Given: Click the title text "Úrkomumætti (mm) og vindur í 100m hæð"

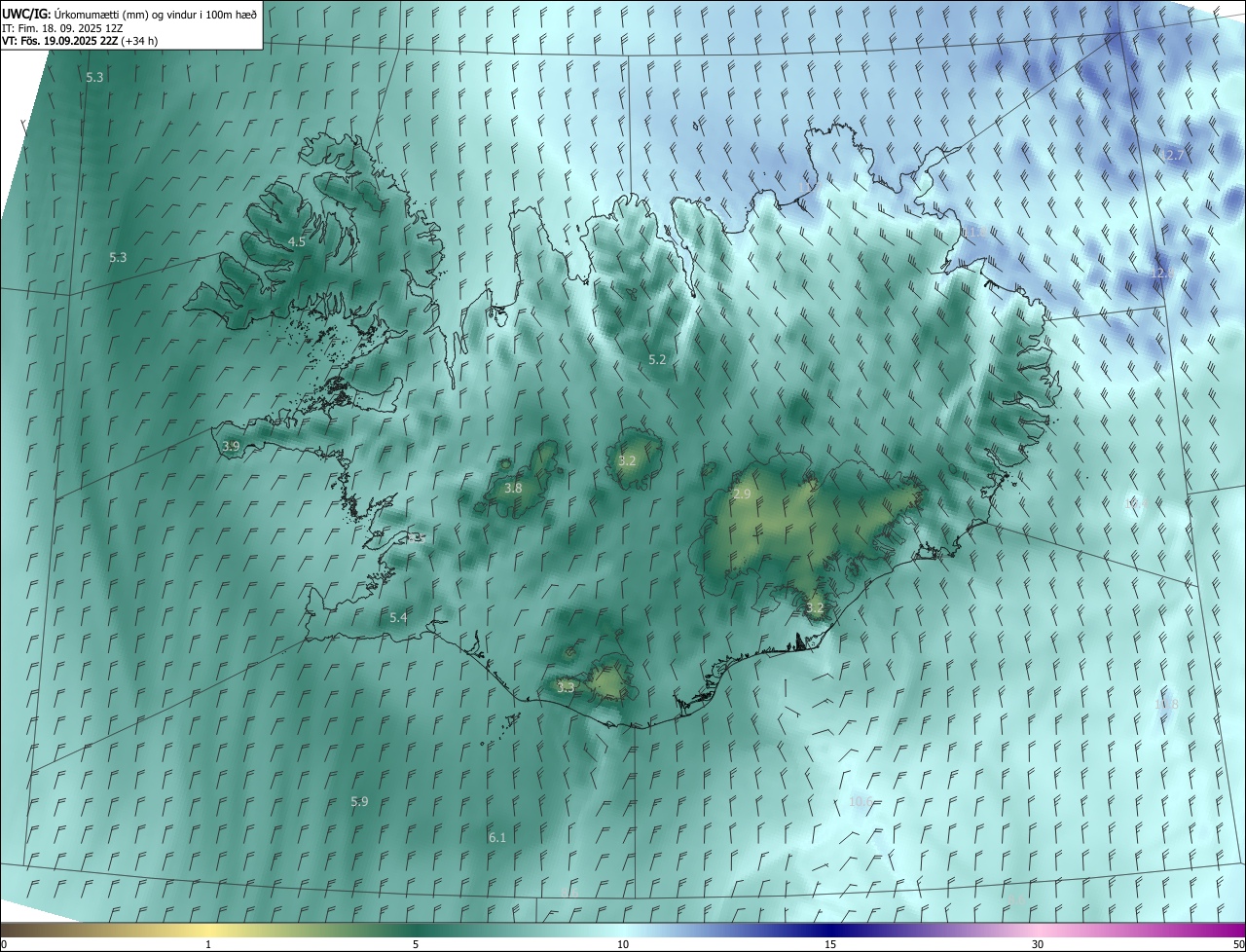Looking at the screenshot, I should pos(155,14).
